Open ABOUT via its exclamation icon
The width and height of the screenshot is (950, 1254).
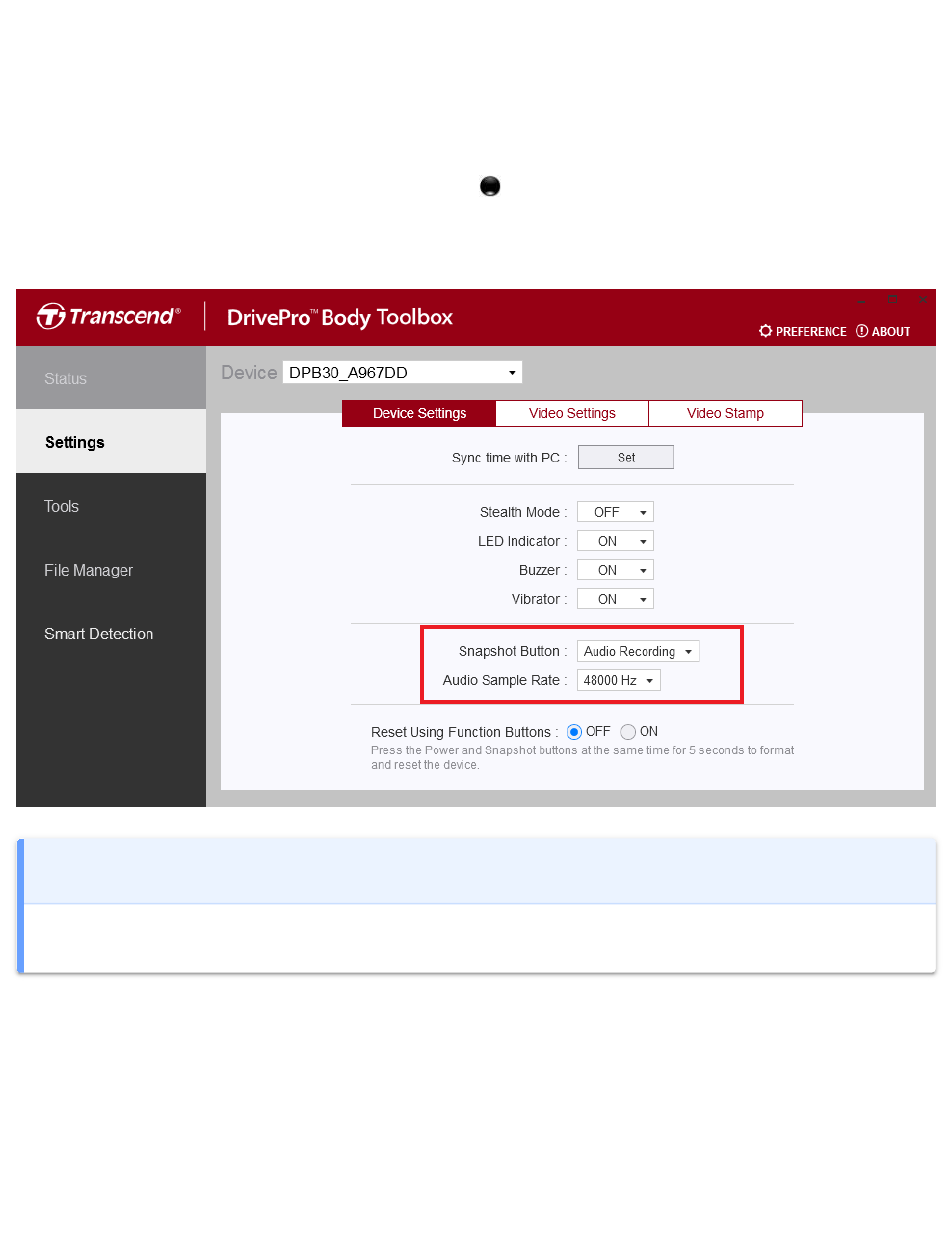click(862, 331)
